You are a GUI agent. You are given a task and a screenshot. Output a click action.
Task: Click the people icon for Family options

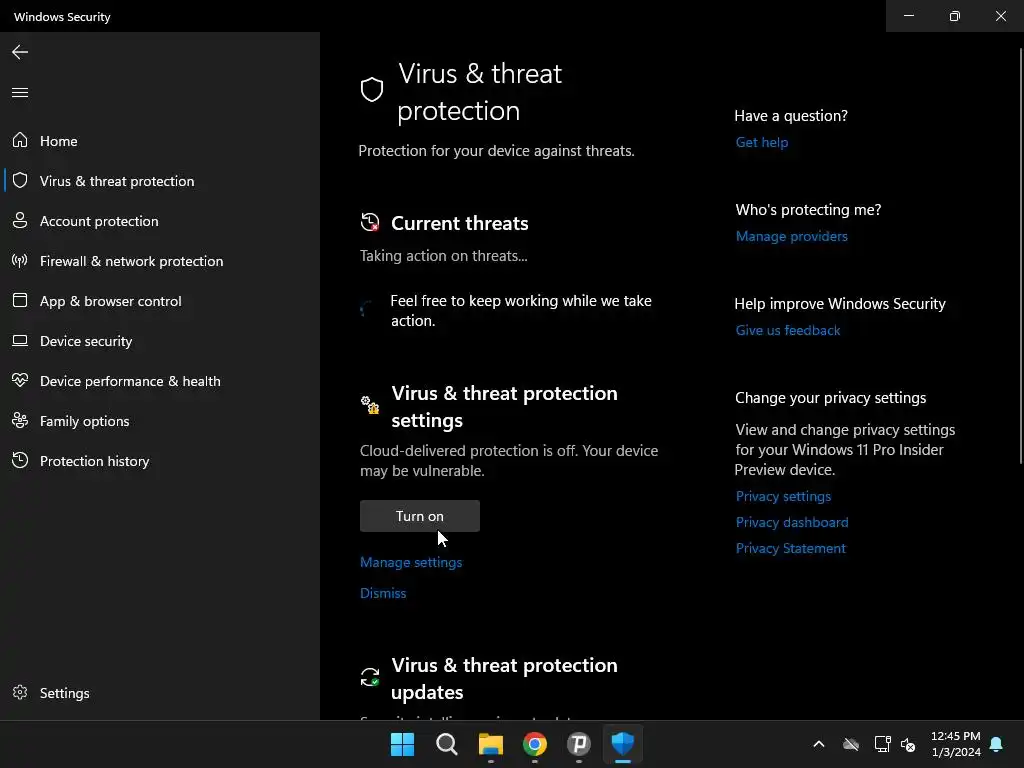pyautogui.click(x=20, y=421)
